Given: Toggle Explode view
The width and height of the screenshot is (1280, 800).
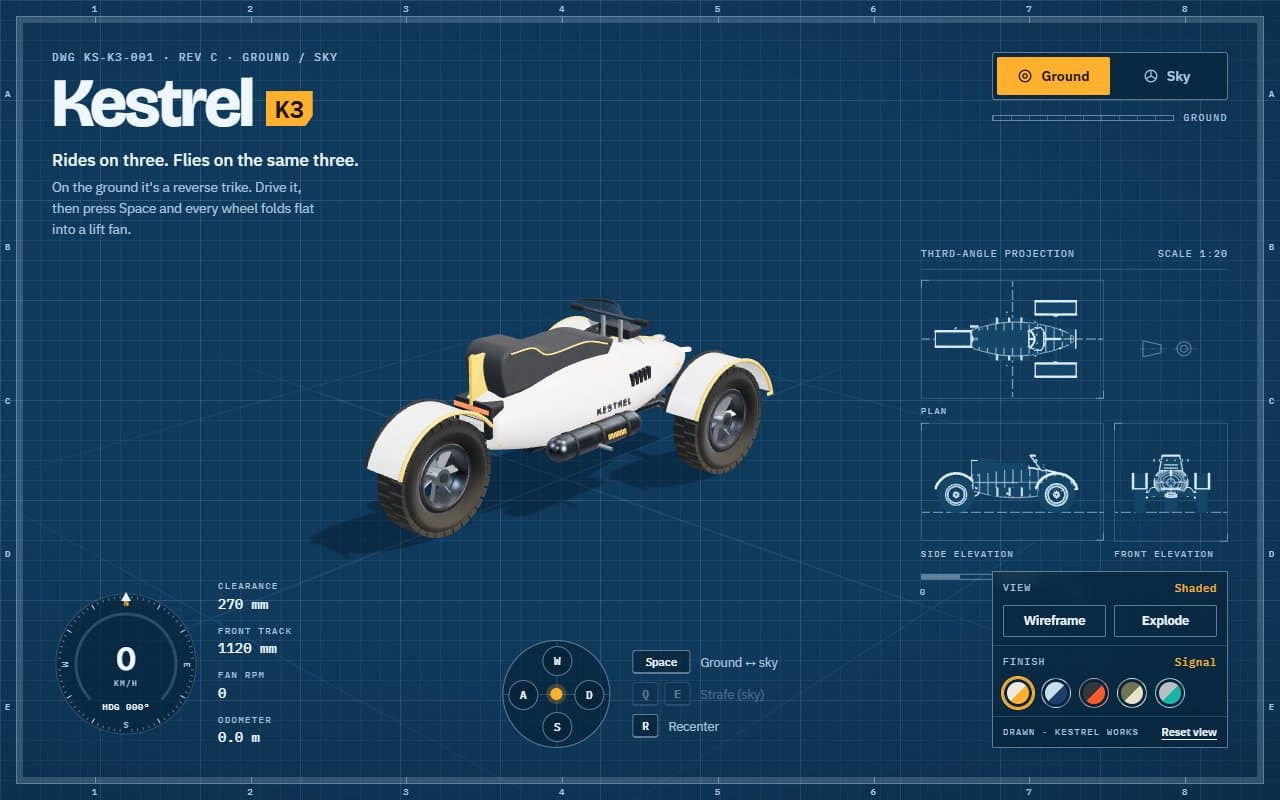Looking at the screenshot, I should tap(1165, 621).
